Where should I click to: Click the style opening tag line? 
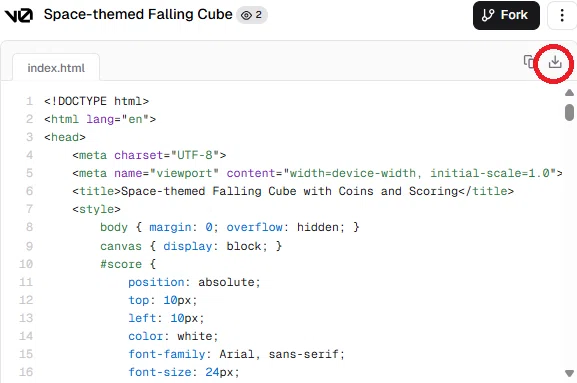click(96, 209)
